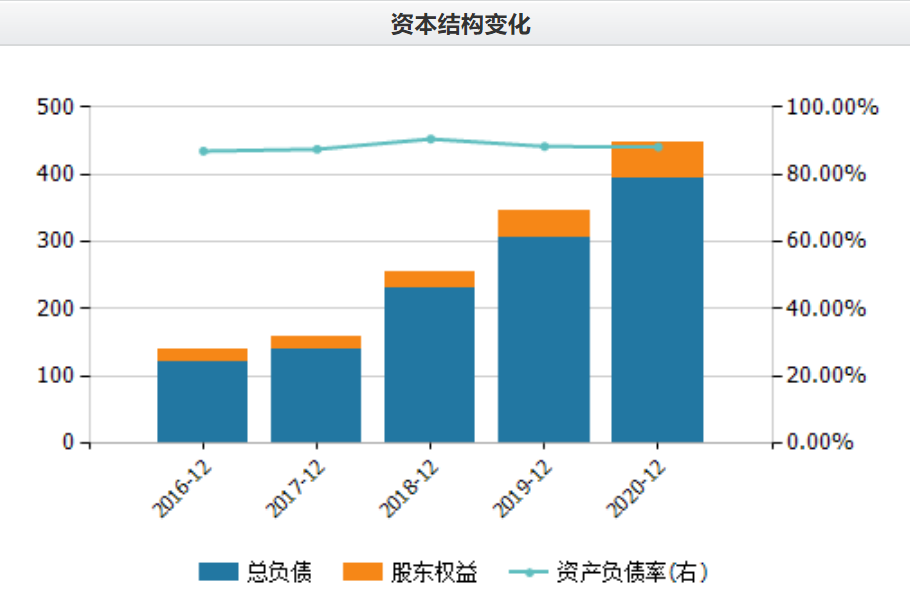Select the 资产负债率(右) legend label
Image resolution: width=910 pixels, height=612 pixels.
pos(632,572)
